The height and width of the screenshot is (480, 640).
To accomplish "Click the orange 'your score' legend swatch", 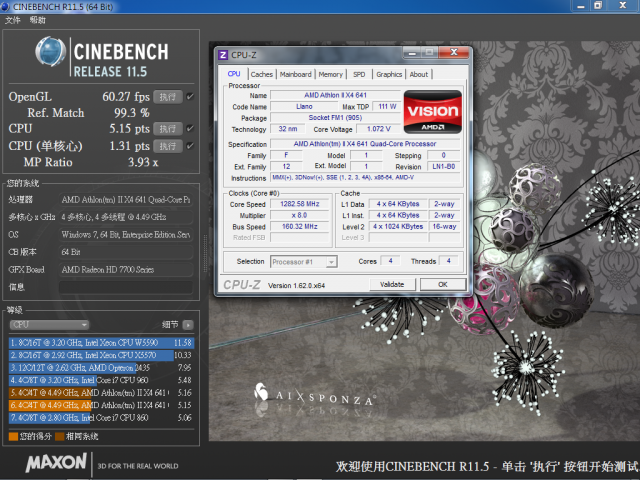I will click(13, 437).
